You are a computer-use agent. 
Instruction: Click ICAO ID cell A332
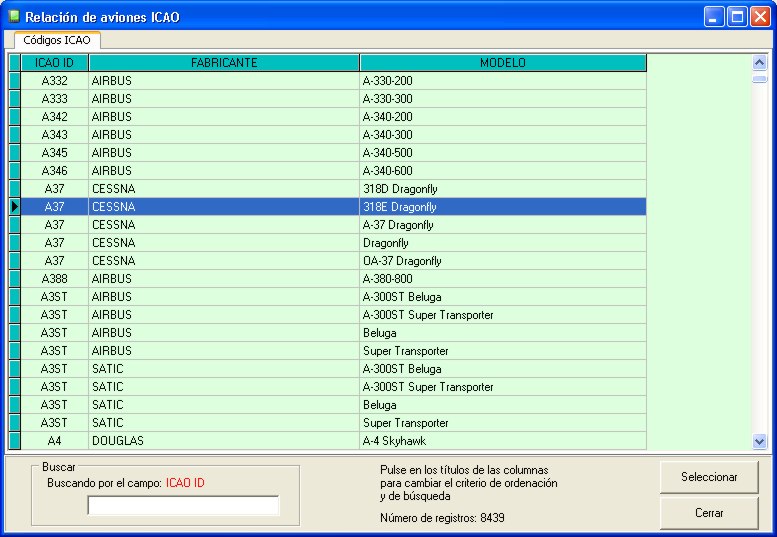point(55,81)
